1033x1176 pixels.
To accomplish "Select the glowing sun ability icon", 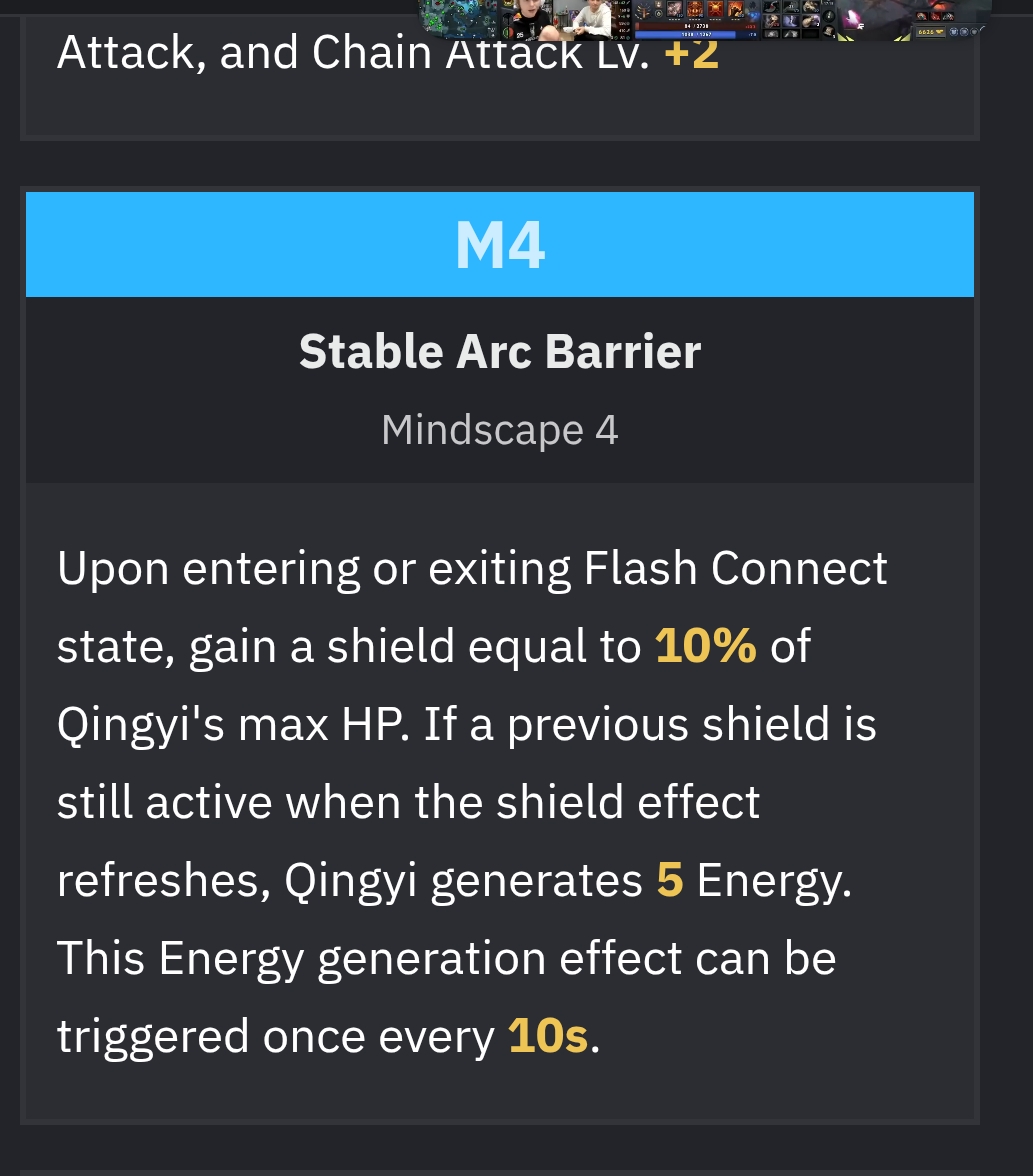I will 715,9.
